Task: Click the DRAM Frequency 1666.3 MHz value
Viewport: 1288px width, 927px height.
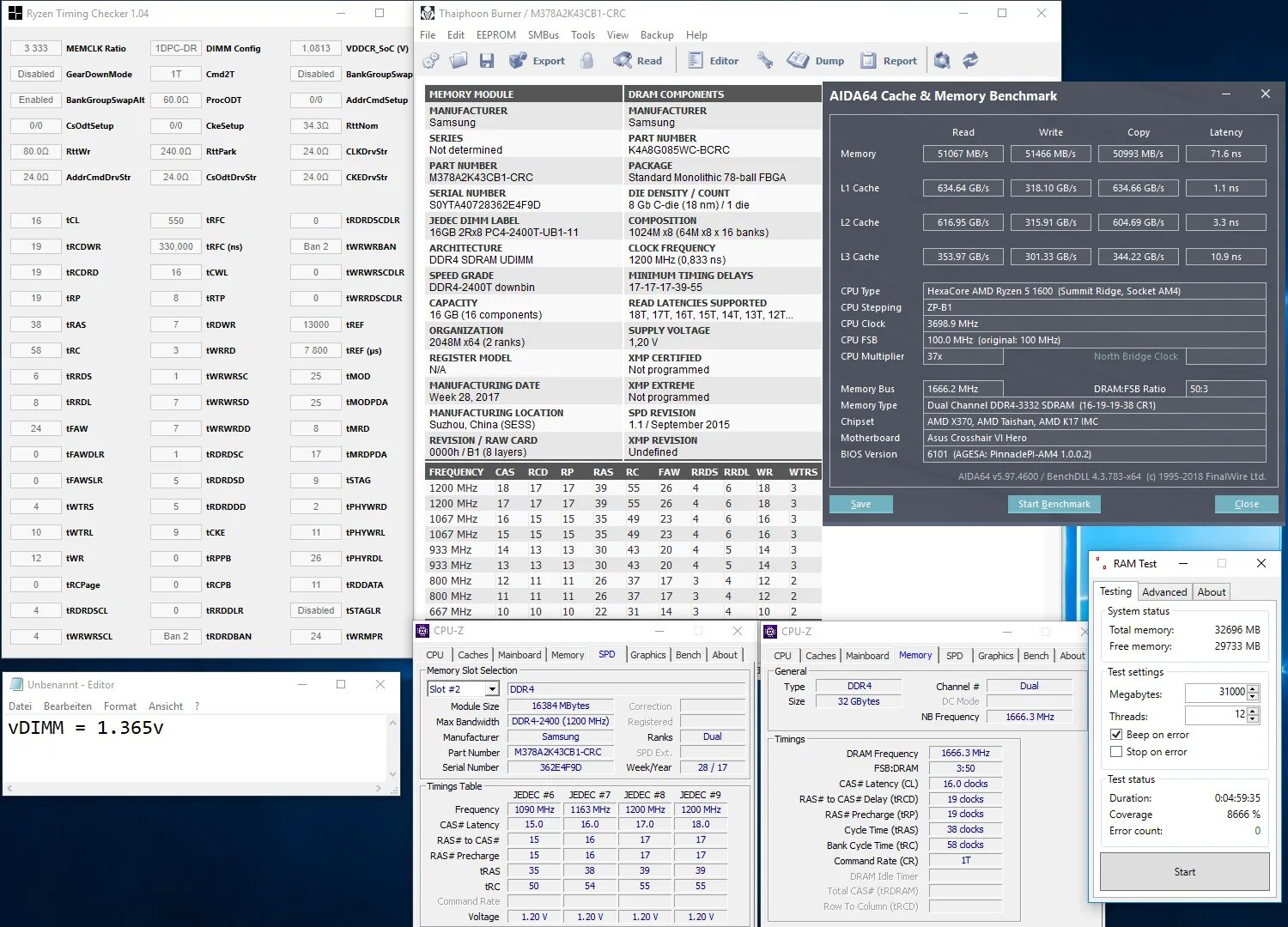Action: (x=965, y=753)
